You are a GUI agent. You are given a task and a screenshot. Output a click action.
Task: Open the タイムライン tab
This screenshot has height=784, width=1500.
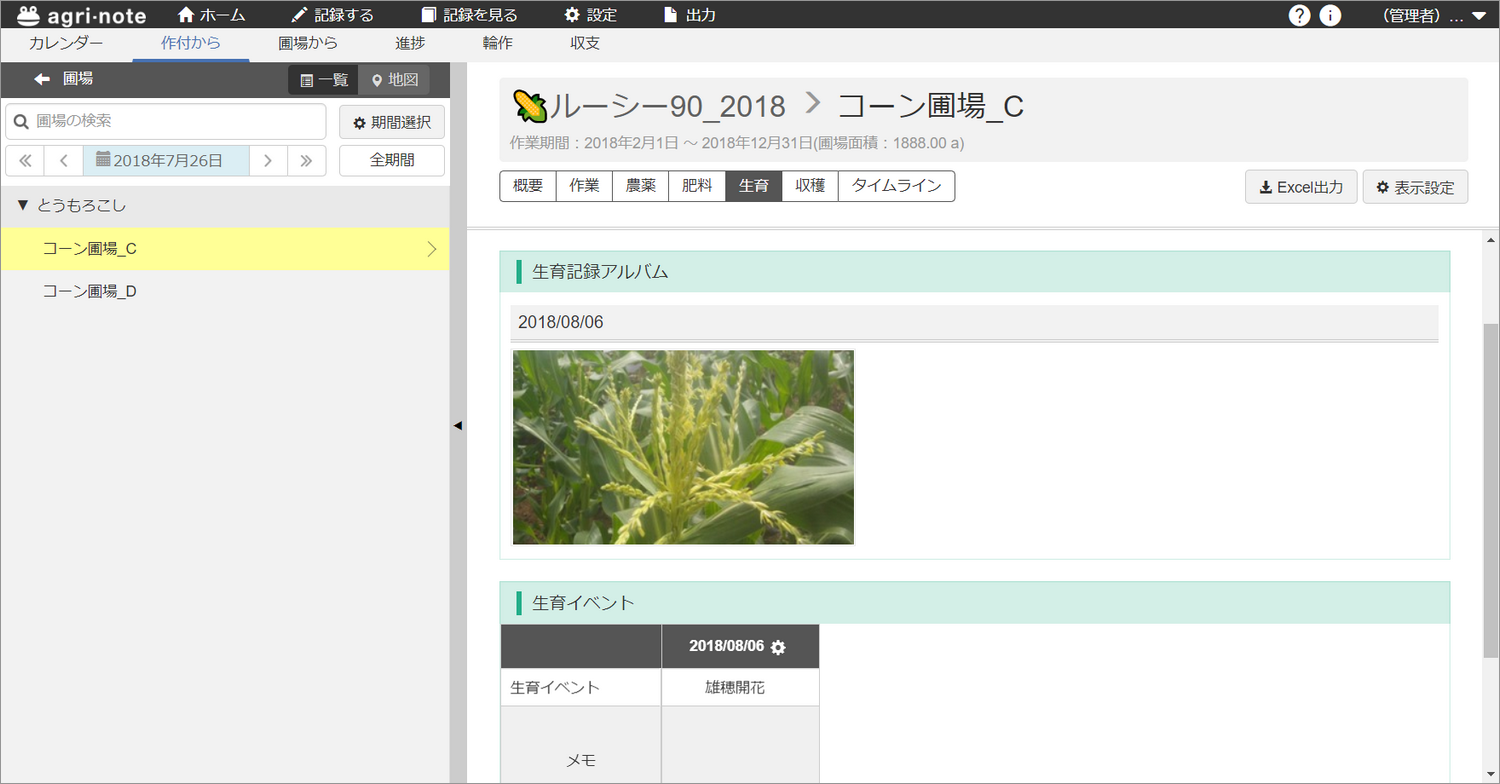(x=896, y=186)
